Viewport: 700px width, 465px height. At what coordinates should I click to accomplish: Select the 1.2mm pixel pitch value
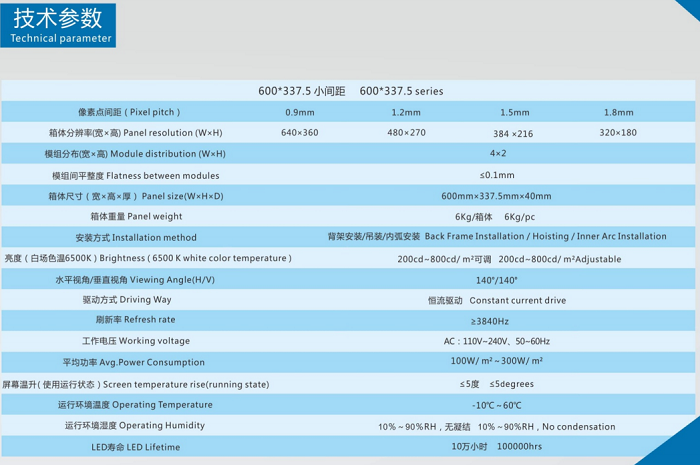[x=406, y=112]
